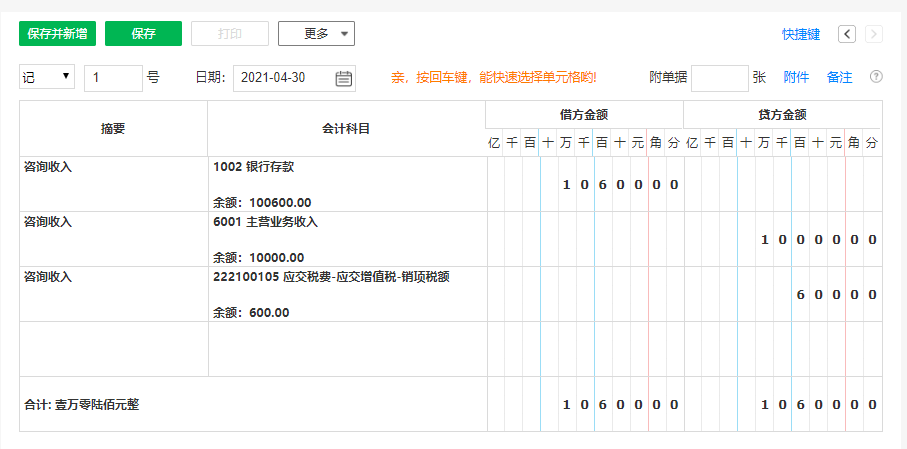Open the 记 voucher type dropdown
This screenshot has width=907, height=449.
tap(47, 77)
